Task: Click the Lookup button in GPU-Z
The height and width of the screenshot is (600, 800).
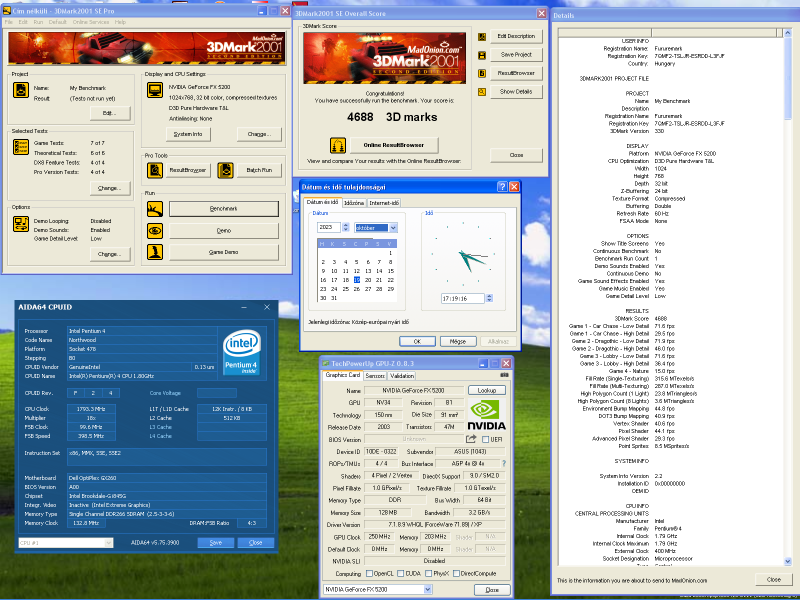Action: coord(487,390)
